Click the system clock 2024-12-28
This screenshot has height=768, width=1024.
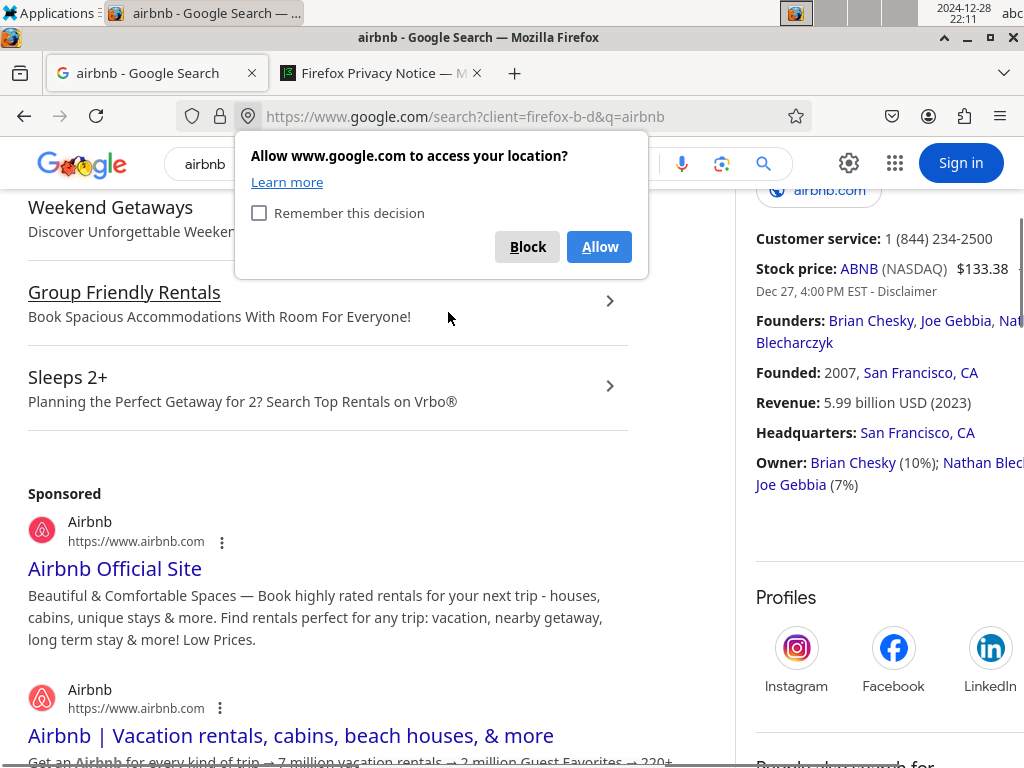point(964,13)
